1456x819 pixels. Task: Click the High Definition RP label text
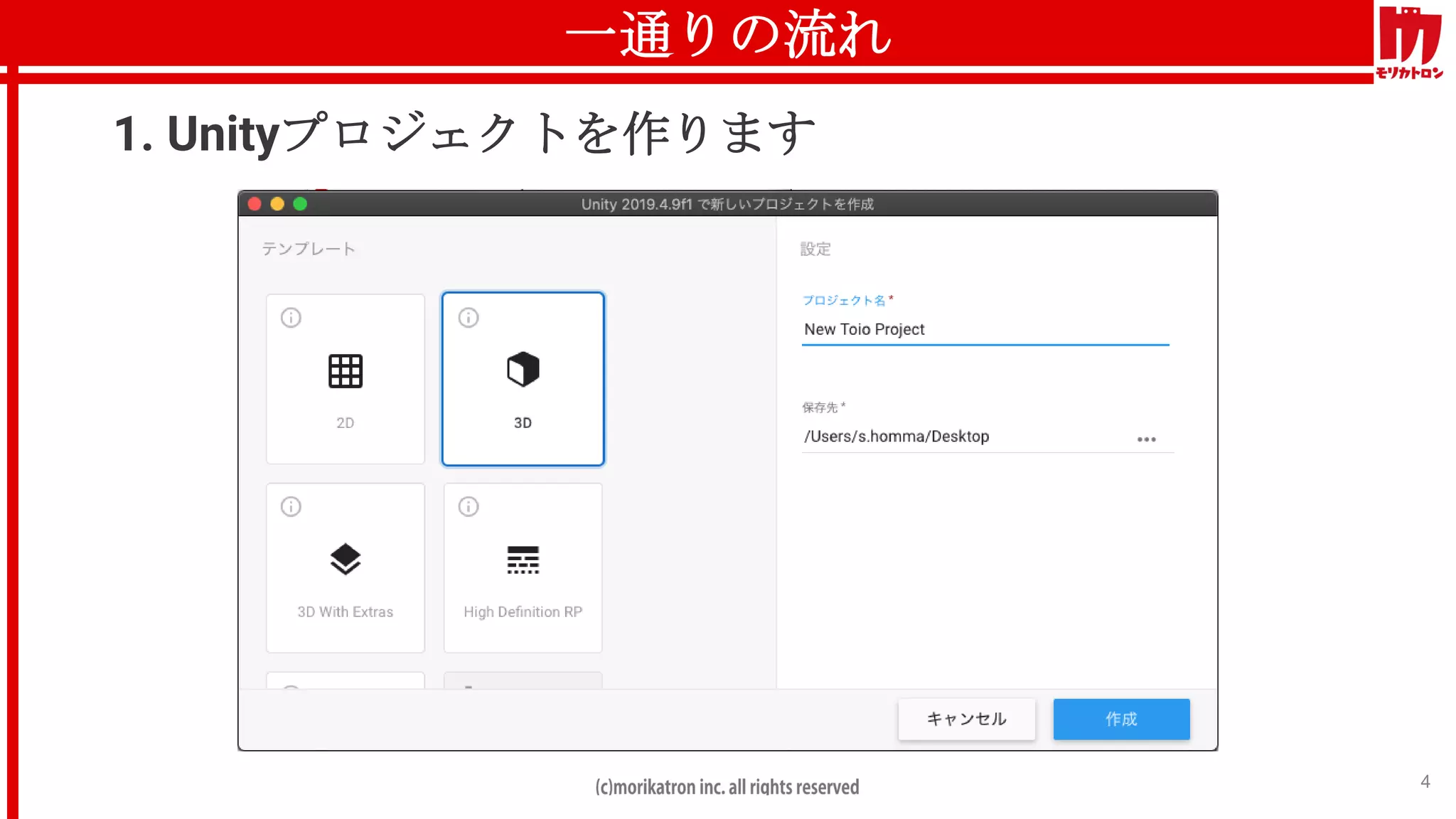click(523, 612)
